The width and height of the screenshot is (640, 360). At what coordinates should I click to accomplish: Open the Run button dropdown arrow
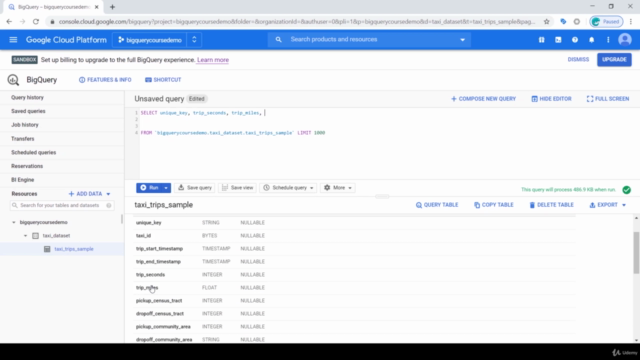166,188
